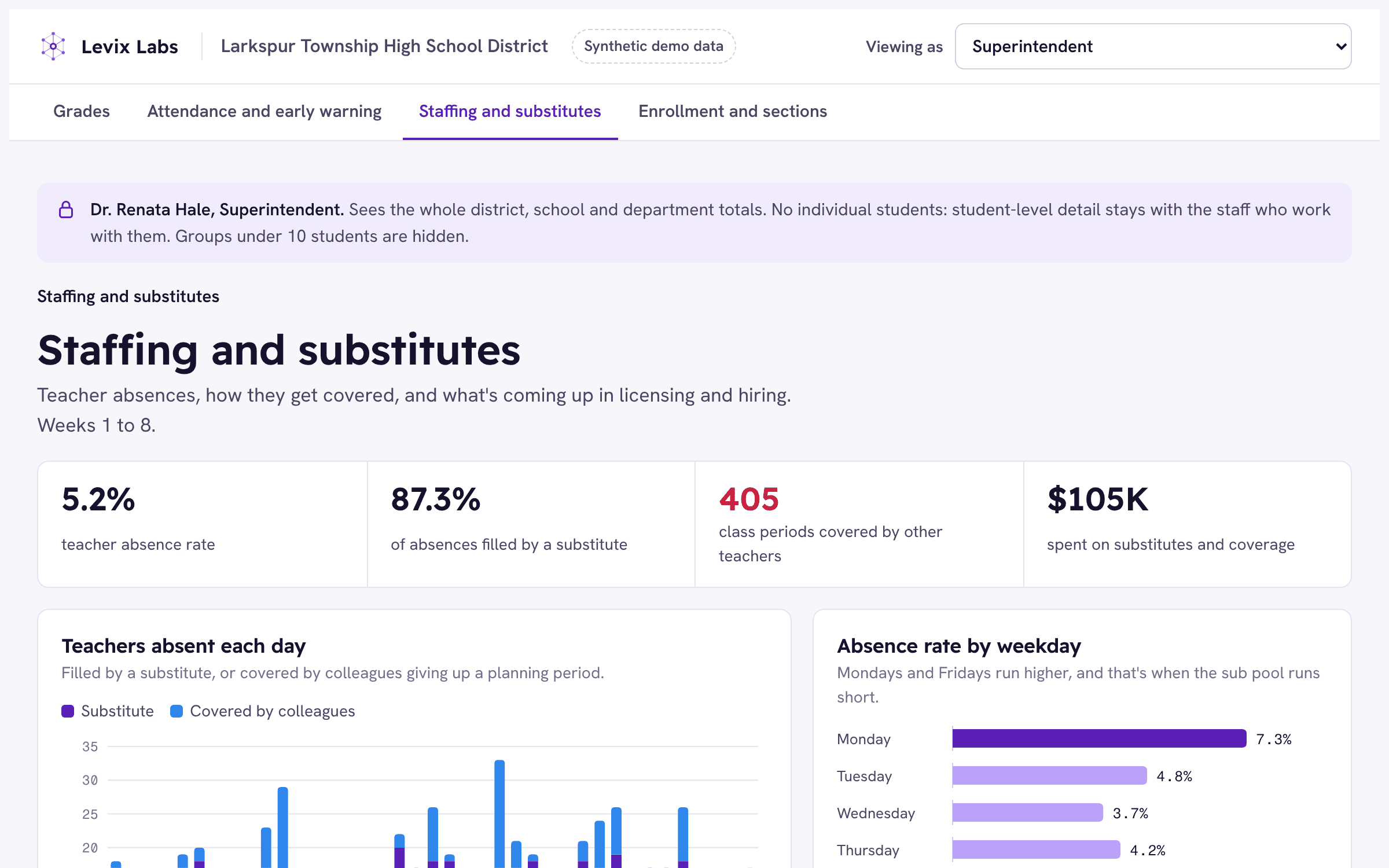Click the Wednesday absence rate bar
This screenshot has height=868, width=1389.
coord(1027,812)
